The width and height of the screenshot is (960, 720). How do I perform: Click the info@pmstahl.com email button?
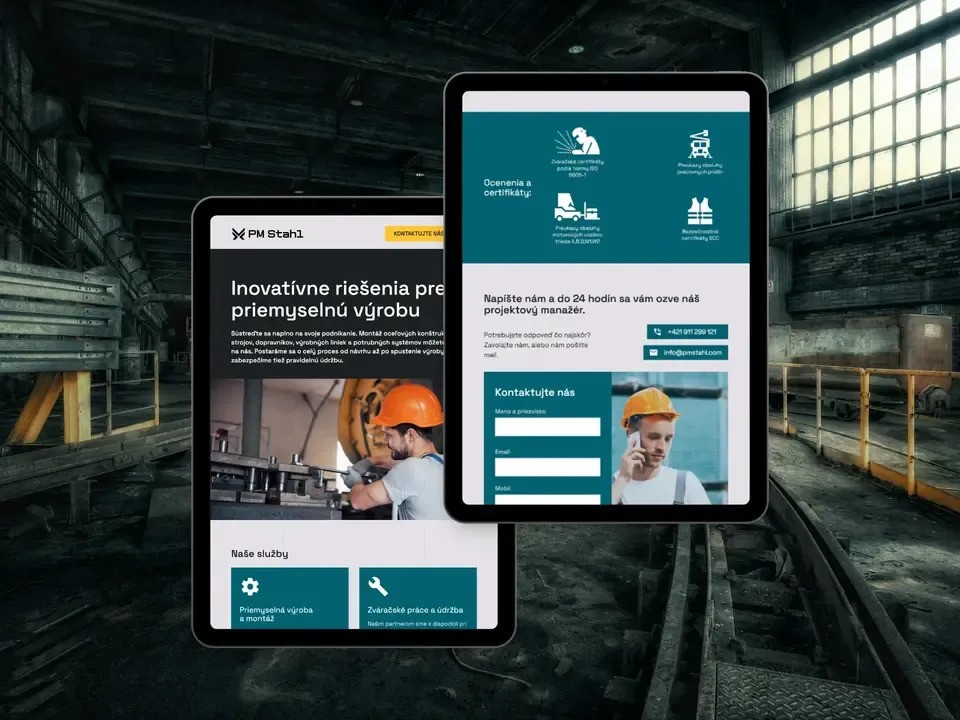click(x=685, y=353)
